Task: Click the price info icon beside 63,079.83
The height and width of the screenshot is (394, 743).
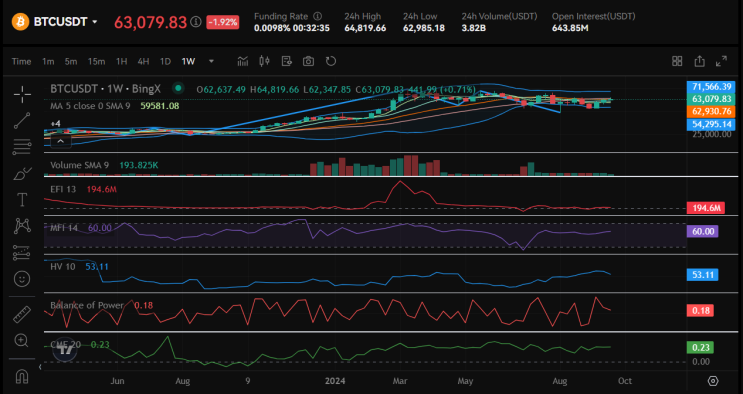Action: tap(196, 22)
